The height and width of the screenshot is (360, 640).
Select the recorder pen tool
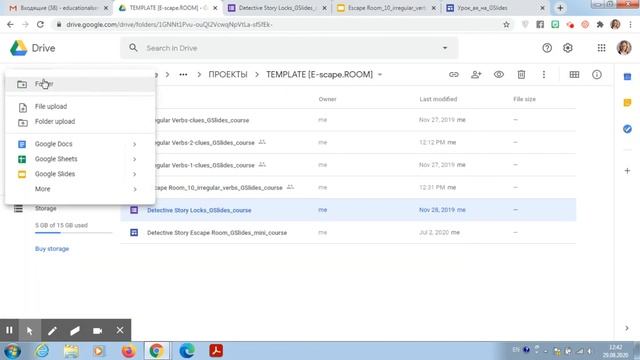pyautogui.click(x=52, y=330)
